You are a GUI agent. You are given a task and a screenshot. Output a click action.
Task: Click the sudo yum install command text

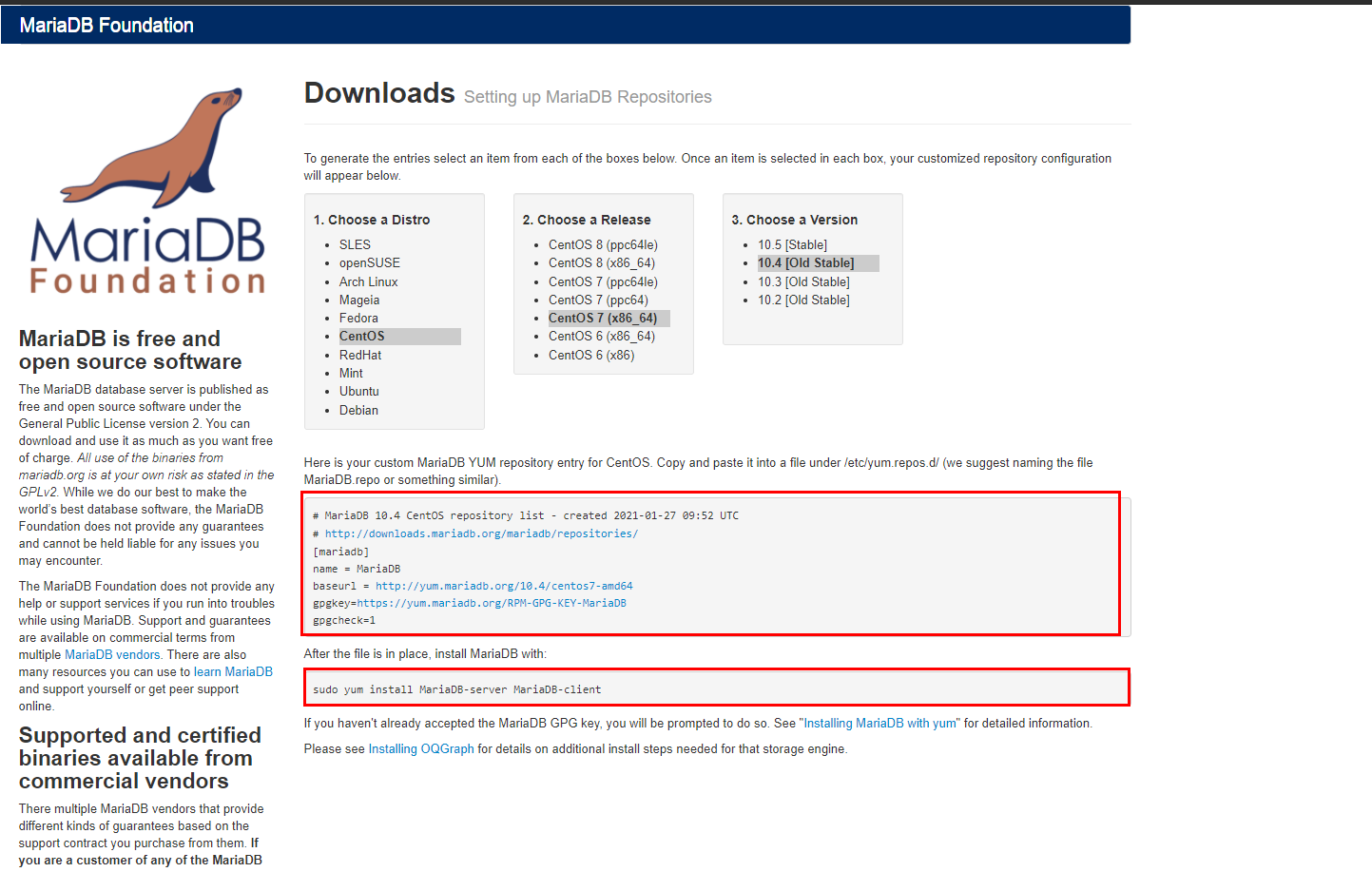coord(456,689)
